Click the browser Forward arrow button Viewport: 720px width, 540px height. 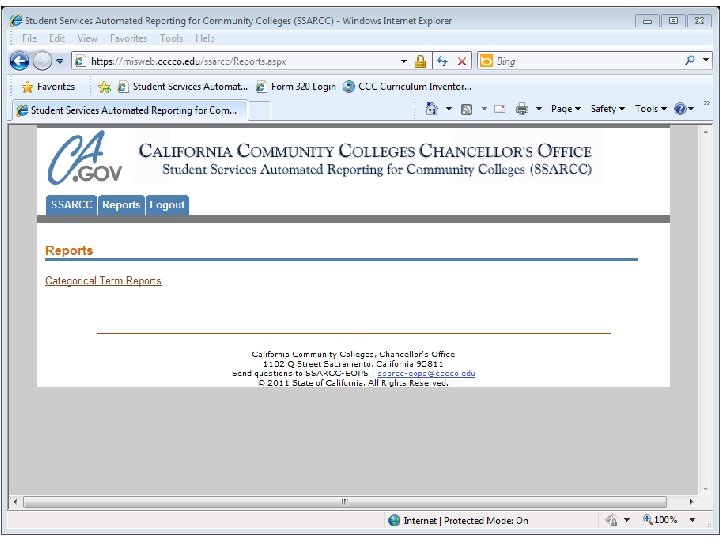[x=42, y=61]
